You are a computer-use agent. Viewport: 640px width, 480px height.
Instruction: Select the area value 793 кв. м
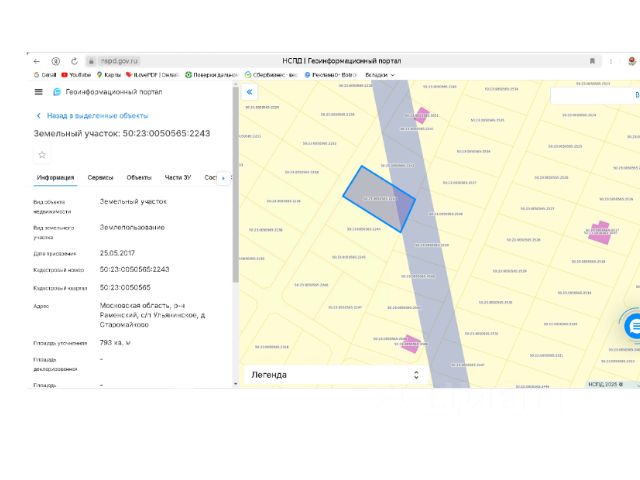(115, 342)
